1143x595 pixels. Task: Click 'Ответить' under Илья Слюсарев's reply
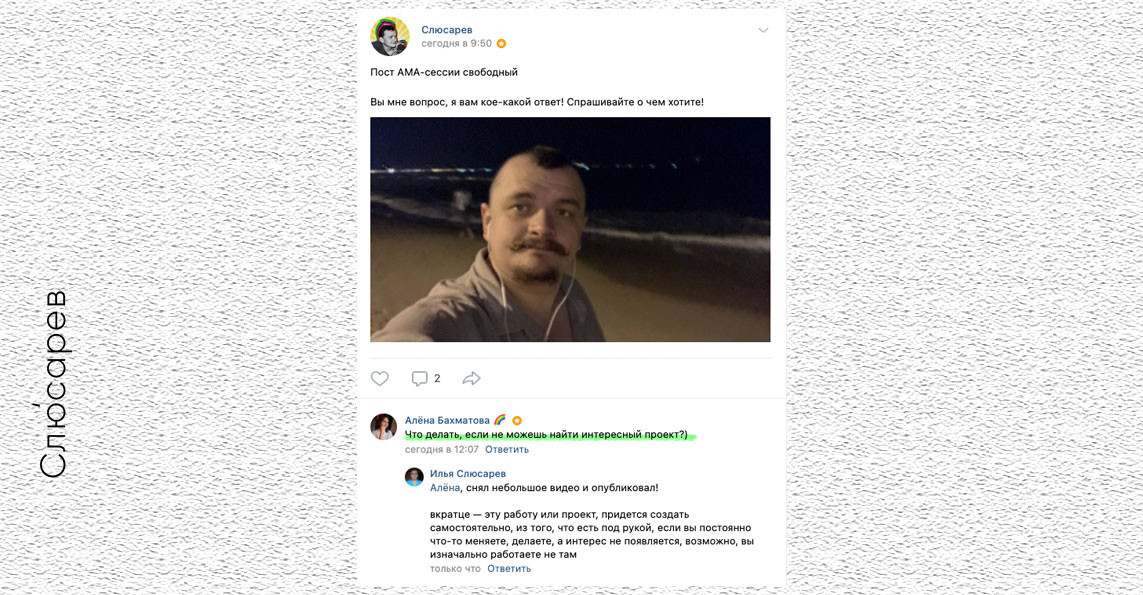point(509,568)
